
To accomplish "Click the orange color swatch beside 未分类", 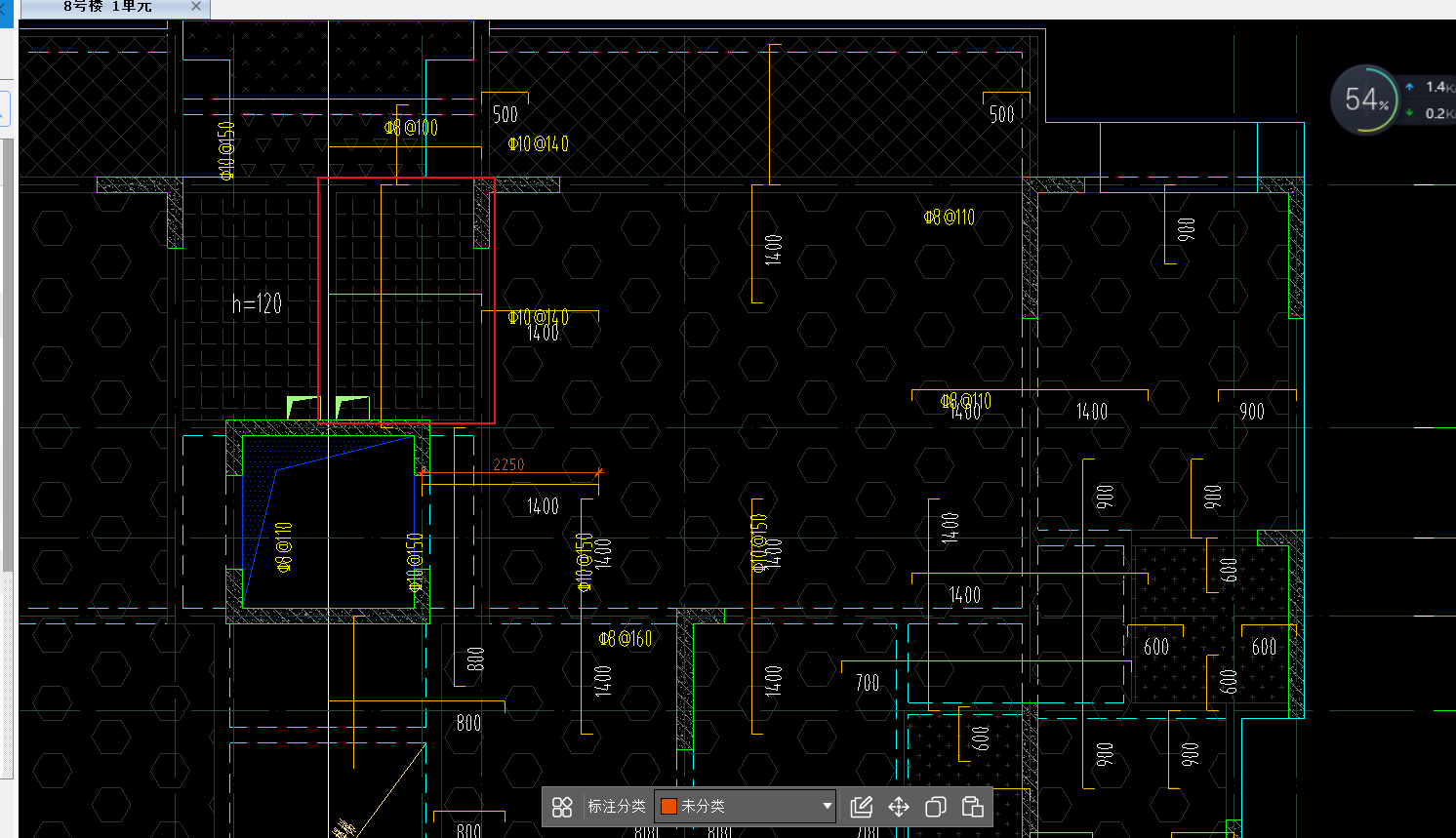I will [x=669, y=807].
